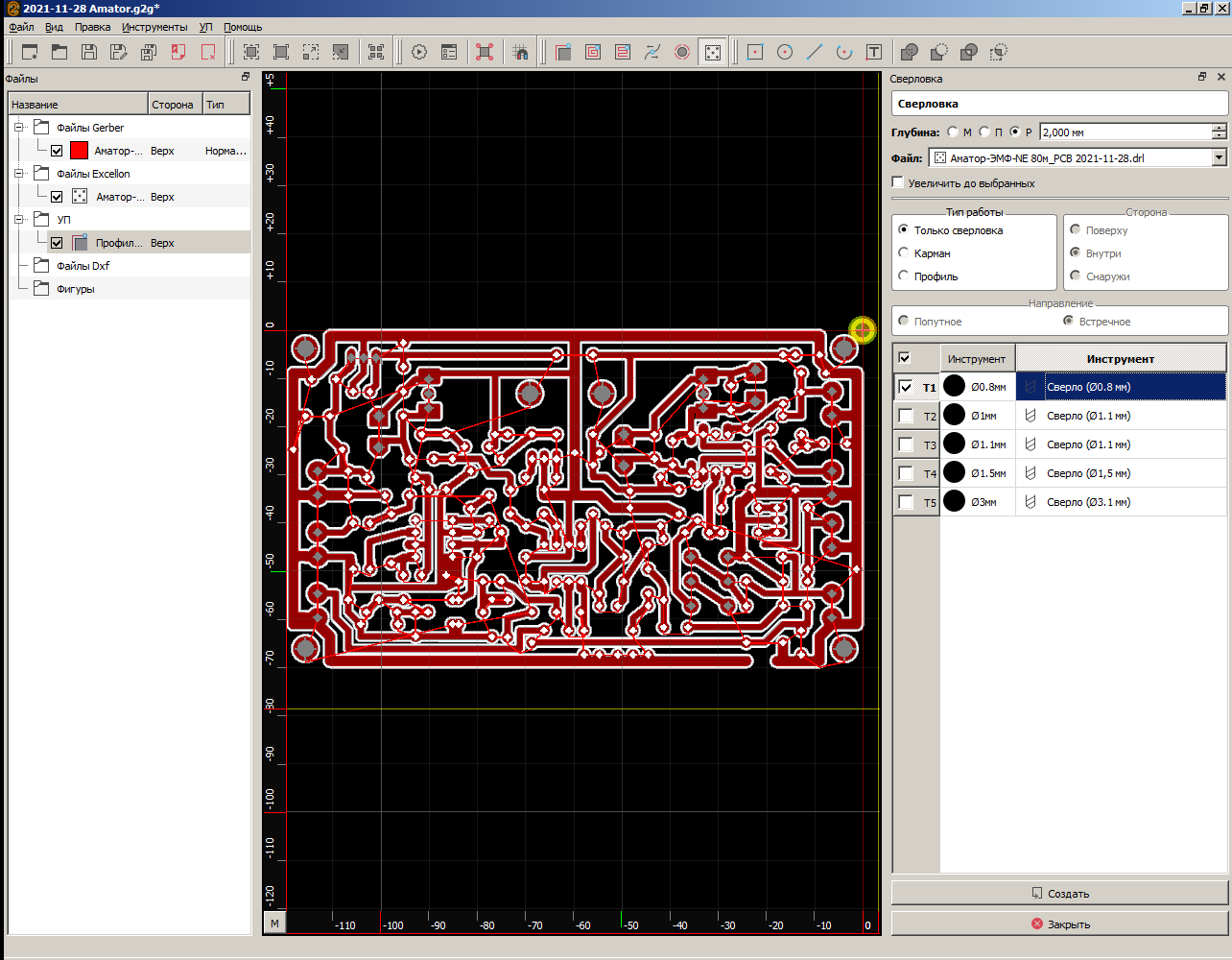The height and width of the screenshot is (960, 1232).
Task: Open the 'Правка' menu
Action: tap(92, 27)
